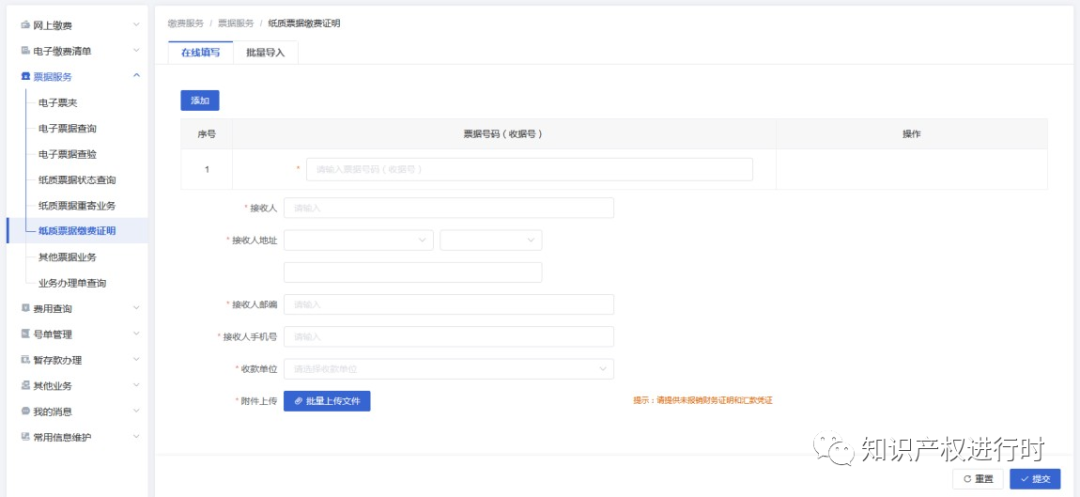Open the second 接收人地址 region dropdown
1080x497 pixels.
pyautogui.click(x=490, y=240)
